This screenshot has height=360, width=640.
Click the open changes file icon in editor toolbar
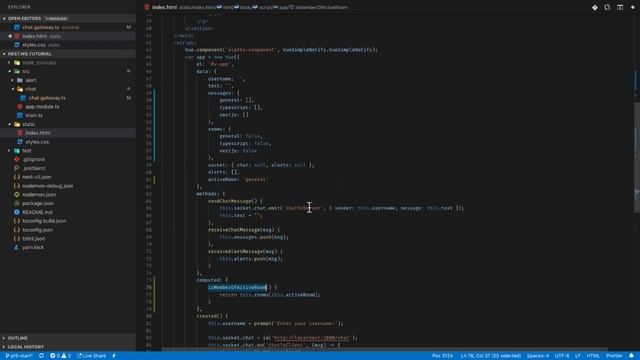(607, 7)
